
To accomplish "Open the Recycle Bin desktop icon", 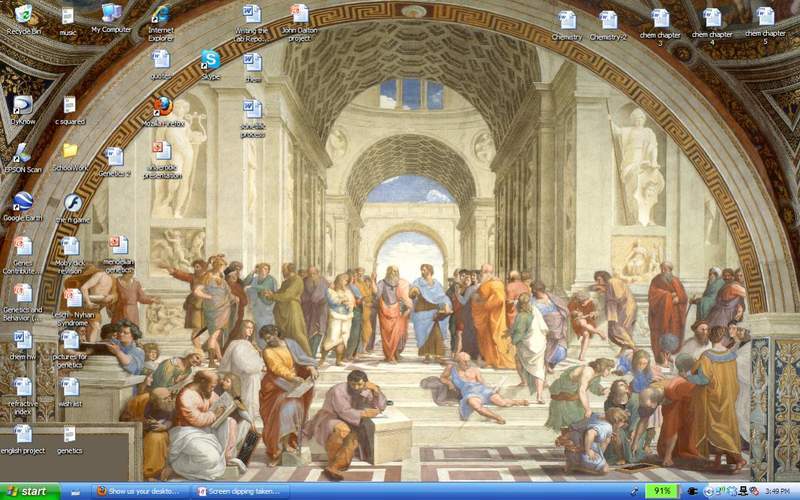I will click(x=23, y=19).
